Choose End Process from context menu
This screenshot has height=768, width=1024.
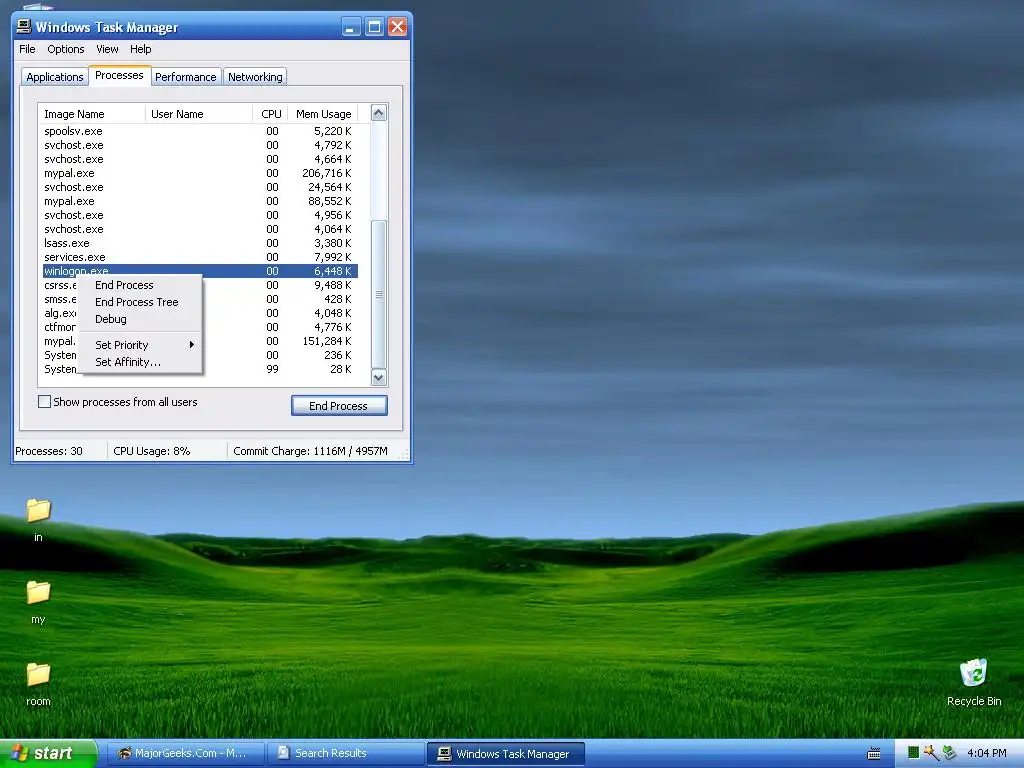click(140, 285)
